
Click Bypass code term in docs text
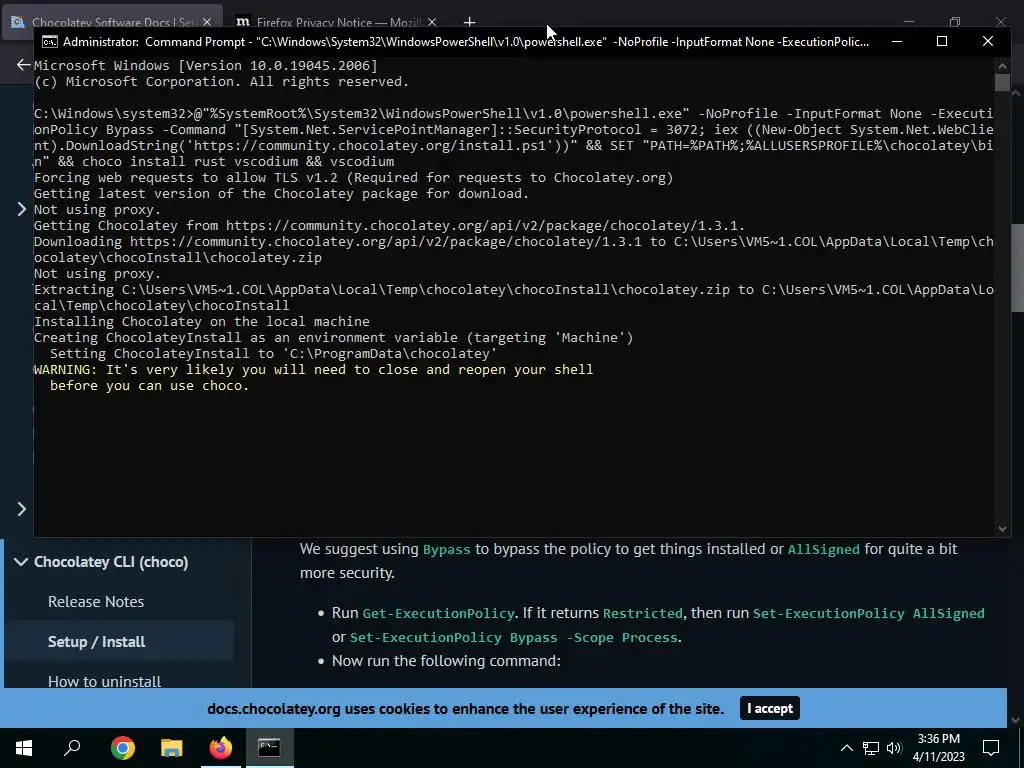coord(447,549)
